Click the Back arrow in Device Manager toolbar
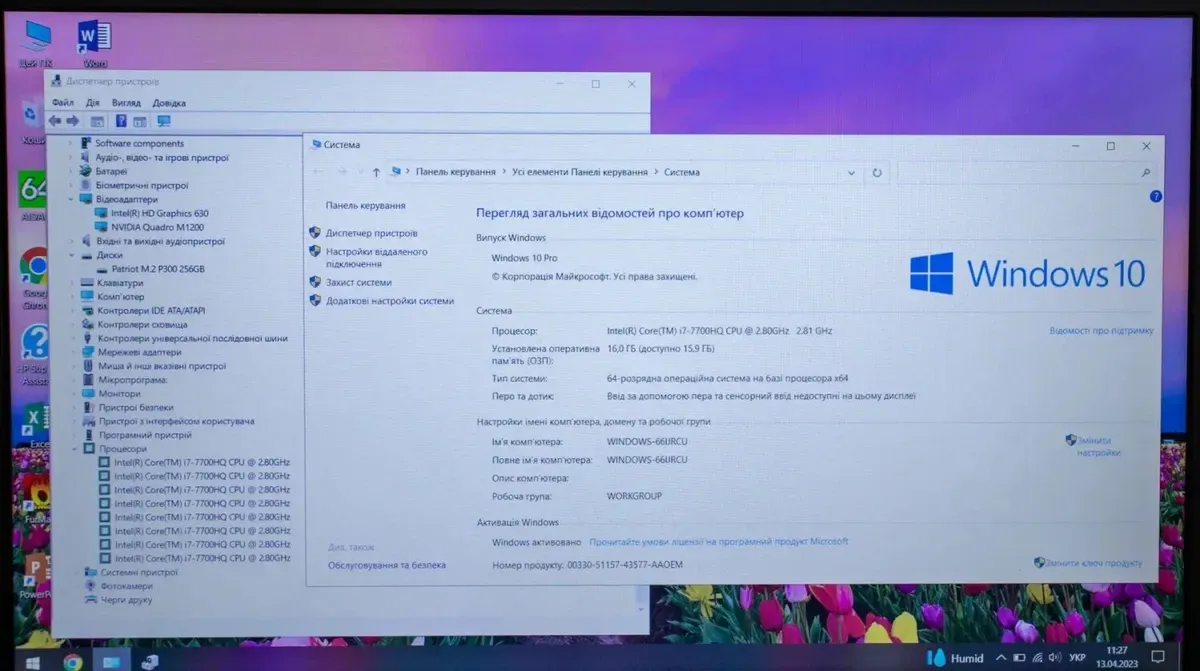The image size is (1200, 671). [x=55, y=121]
